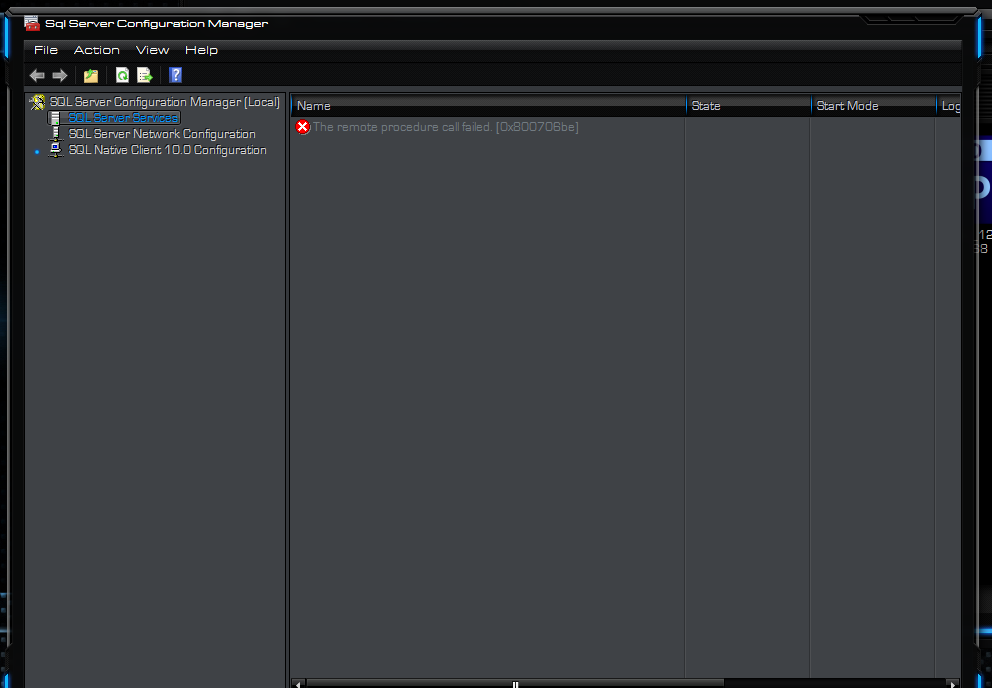The width and height of the screenshot is (992, 688).
Task: Click the Start Mode column header
Action: pyautogui.click(x=872, y=106)
